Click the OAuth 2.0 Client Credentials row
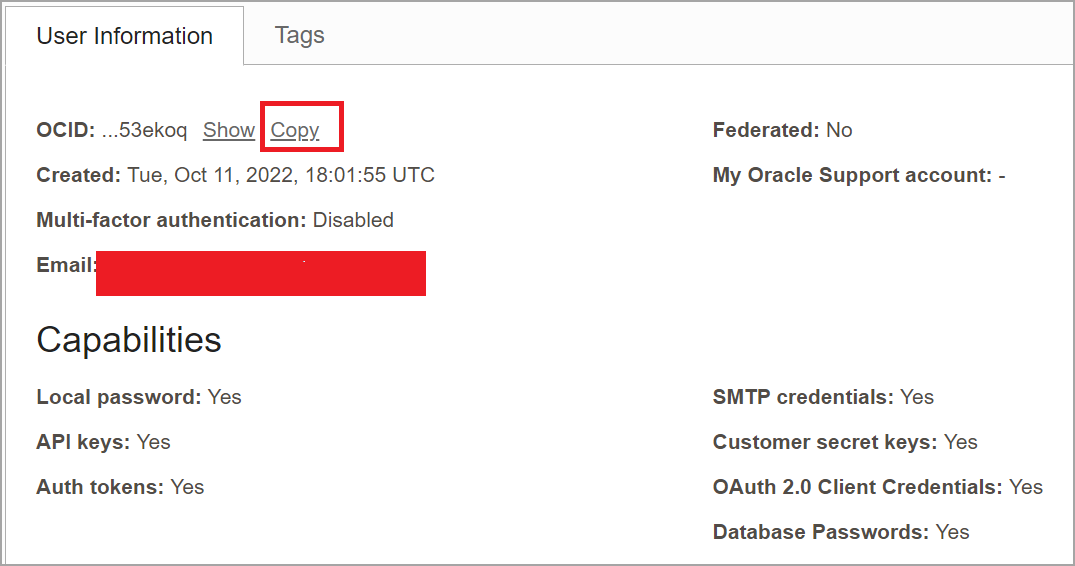 point(877,487)
